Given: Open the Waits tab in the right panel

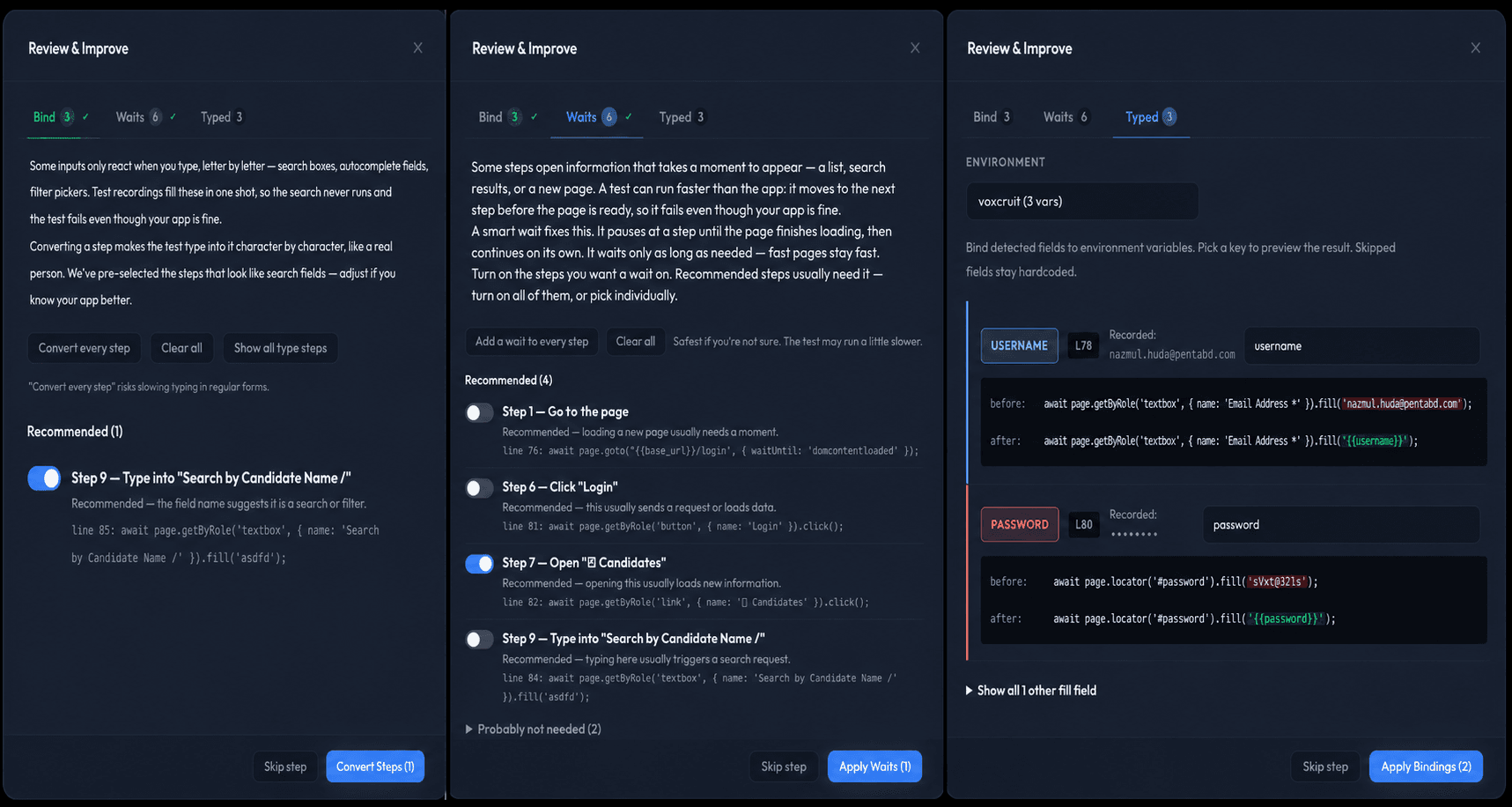Looking at the screenshot, I should [1066, 117].
